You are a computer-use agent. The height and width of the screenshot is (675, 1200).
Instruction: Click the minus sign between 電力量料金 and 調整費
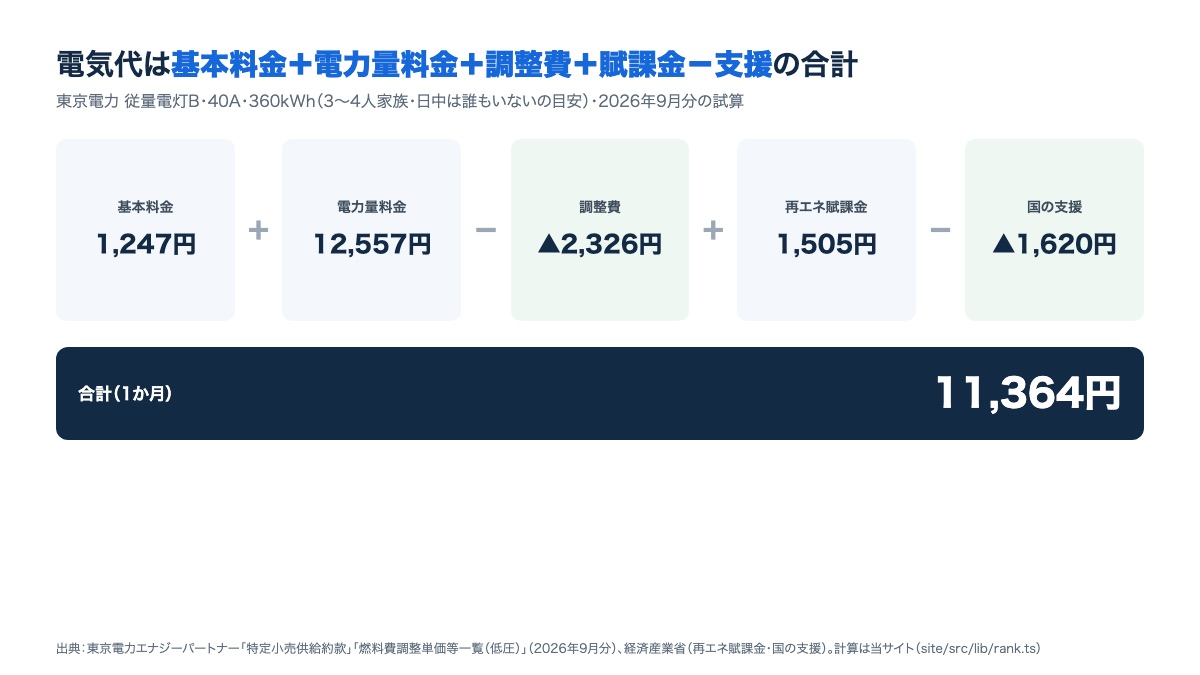(485, 230)
